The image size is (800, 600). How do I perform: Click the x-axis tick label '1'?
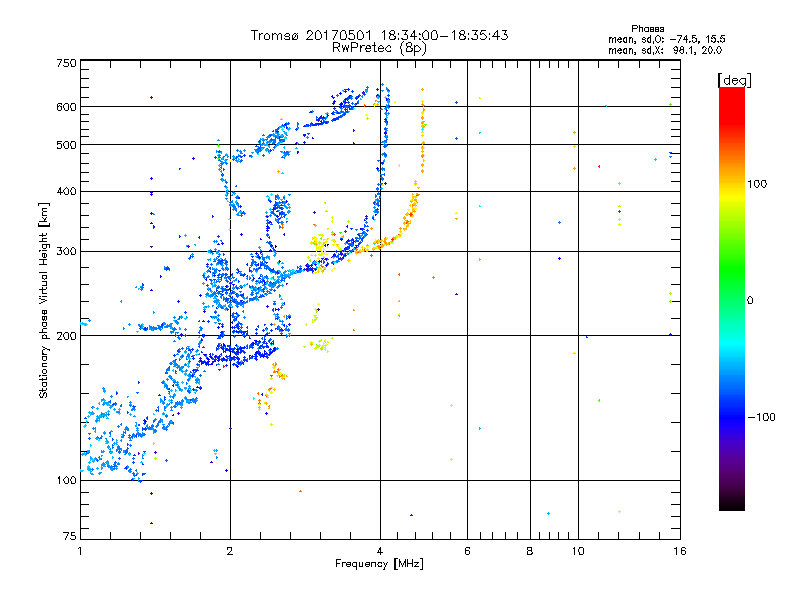click(x=80, y=551)
